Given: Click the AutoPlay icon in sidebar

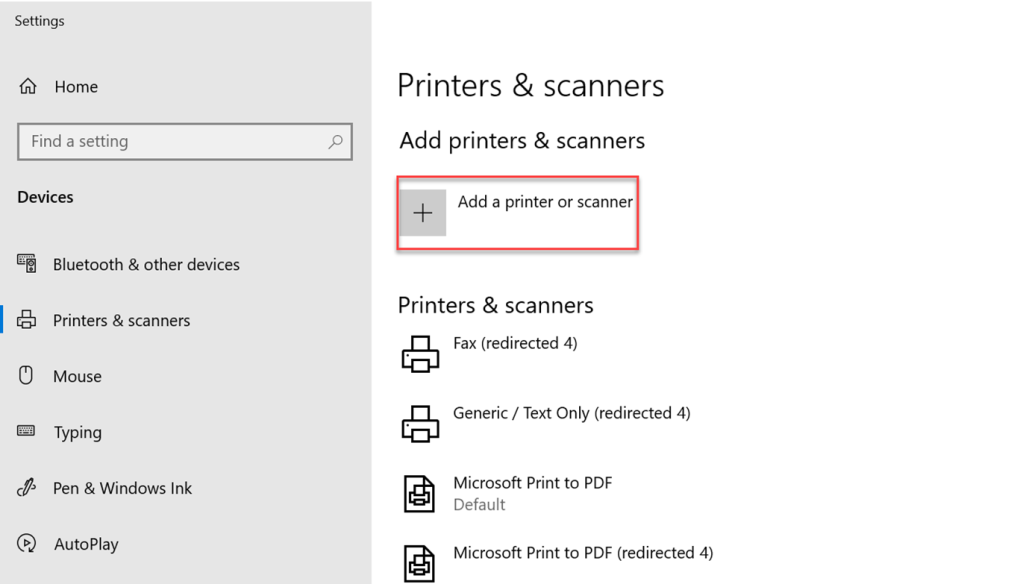Looking at the screenshot, I should pyautogui.click(x=27, y=544).
